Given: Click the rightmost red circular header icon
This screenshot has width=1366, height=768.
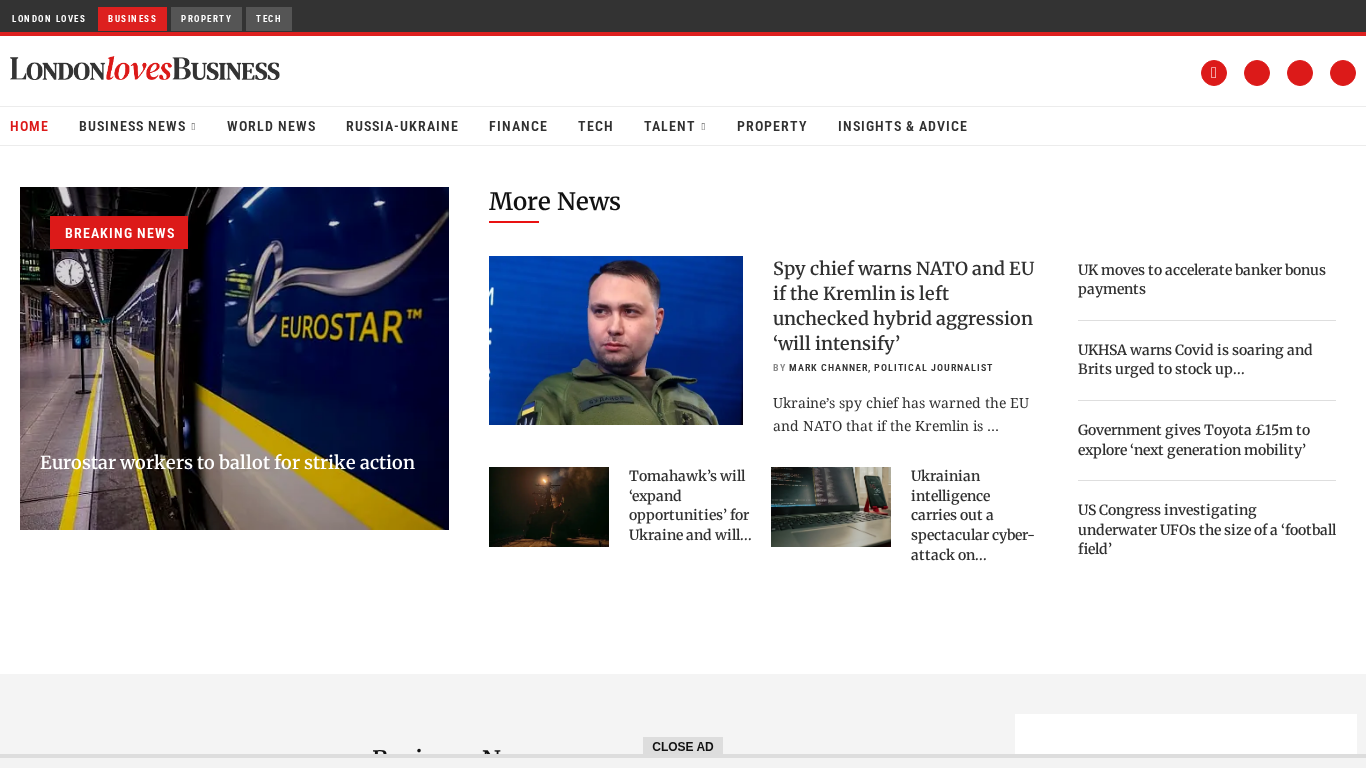Looking at the screenshot, I should [x=1342, y=73].
